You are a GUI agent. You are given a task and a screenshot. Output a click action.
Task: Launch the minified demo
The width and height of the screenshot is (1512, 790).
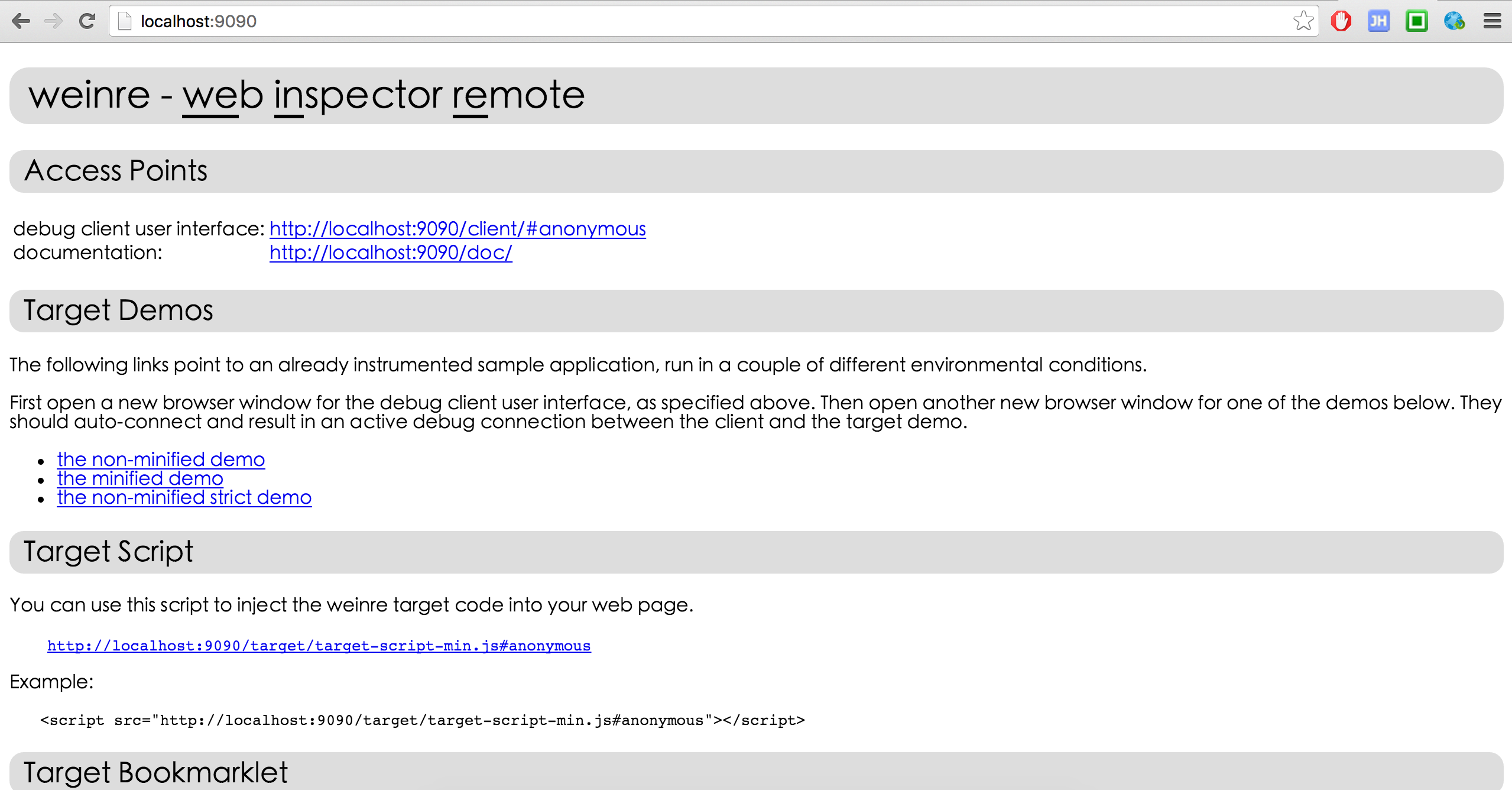(x=140, y=478)
